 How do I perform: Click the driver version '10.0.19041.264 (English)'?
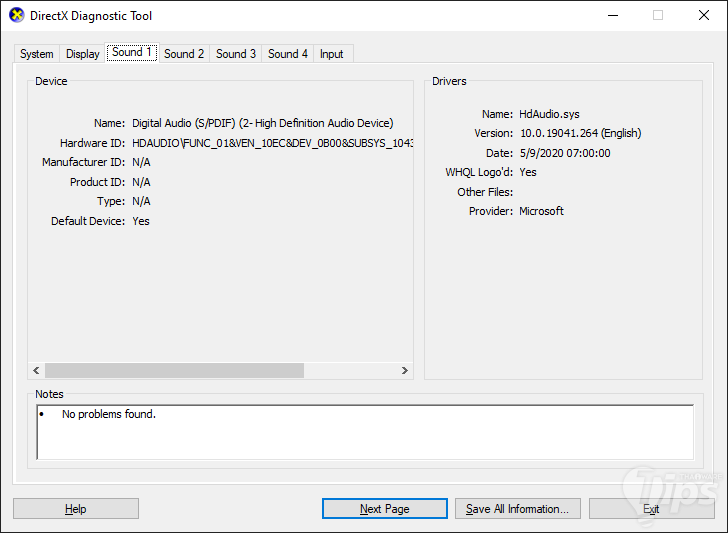580,133
